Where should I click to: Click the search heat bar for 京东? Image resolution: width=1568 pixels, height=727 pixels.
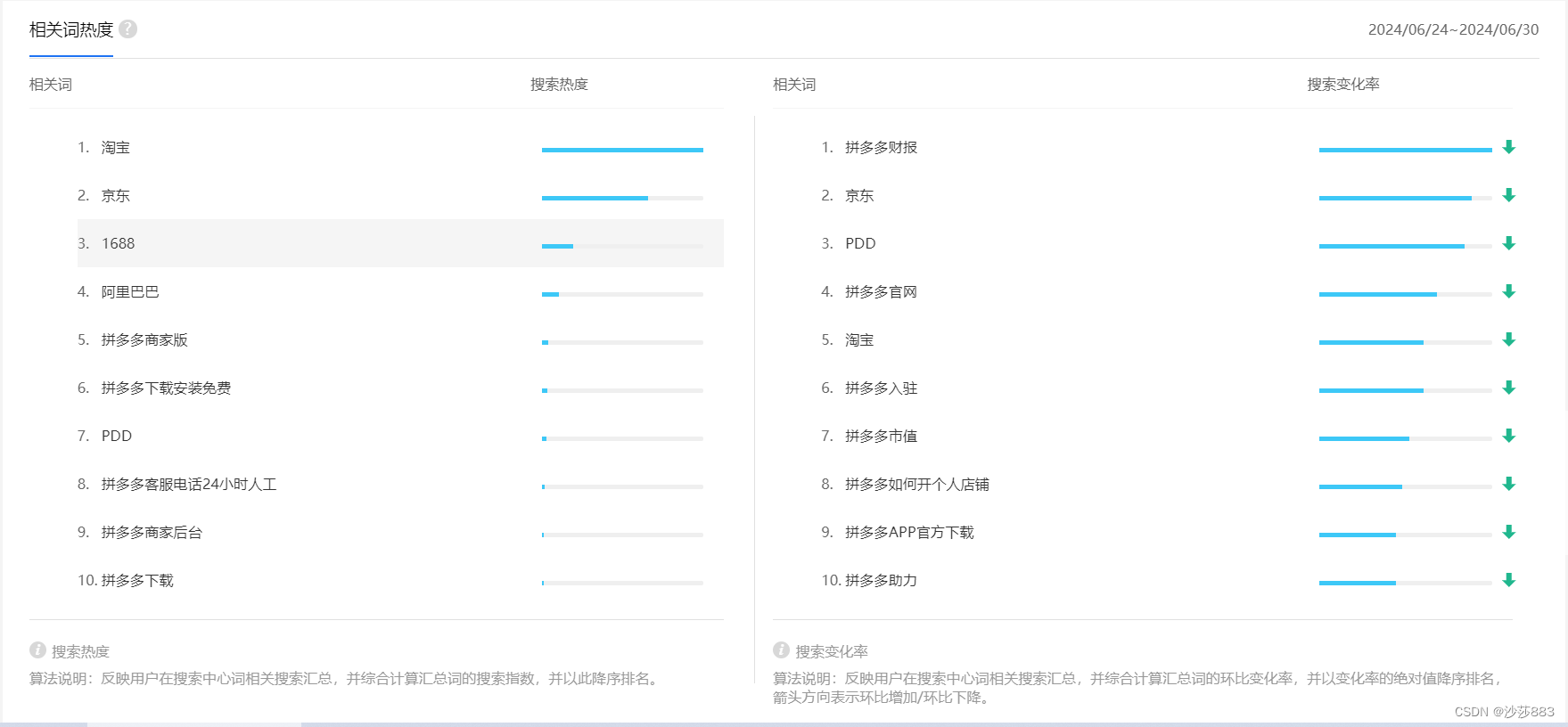622,198
